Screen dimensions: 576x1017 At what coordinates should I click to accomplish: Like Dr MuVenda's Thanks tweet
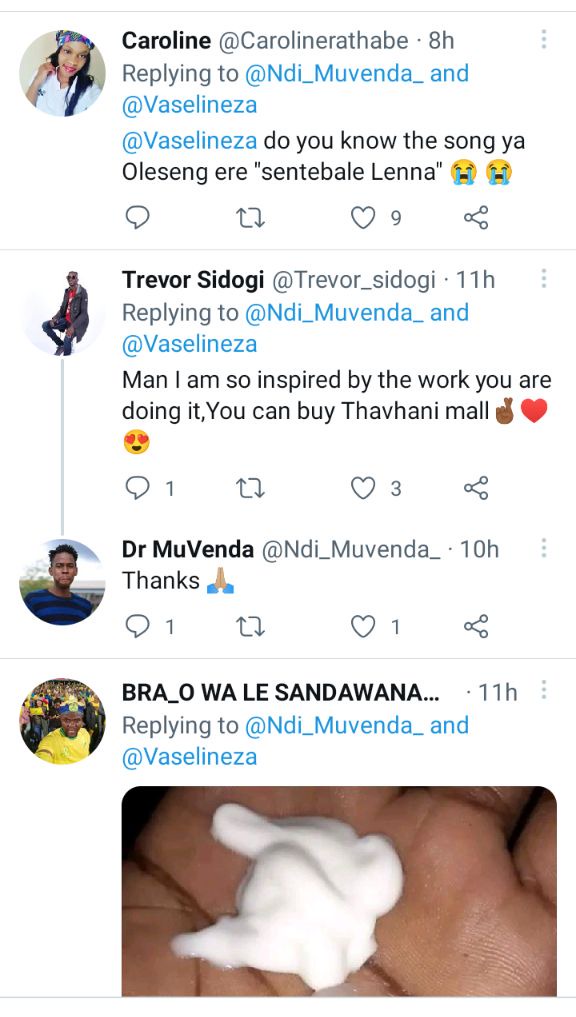point(363,627)
